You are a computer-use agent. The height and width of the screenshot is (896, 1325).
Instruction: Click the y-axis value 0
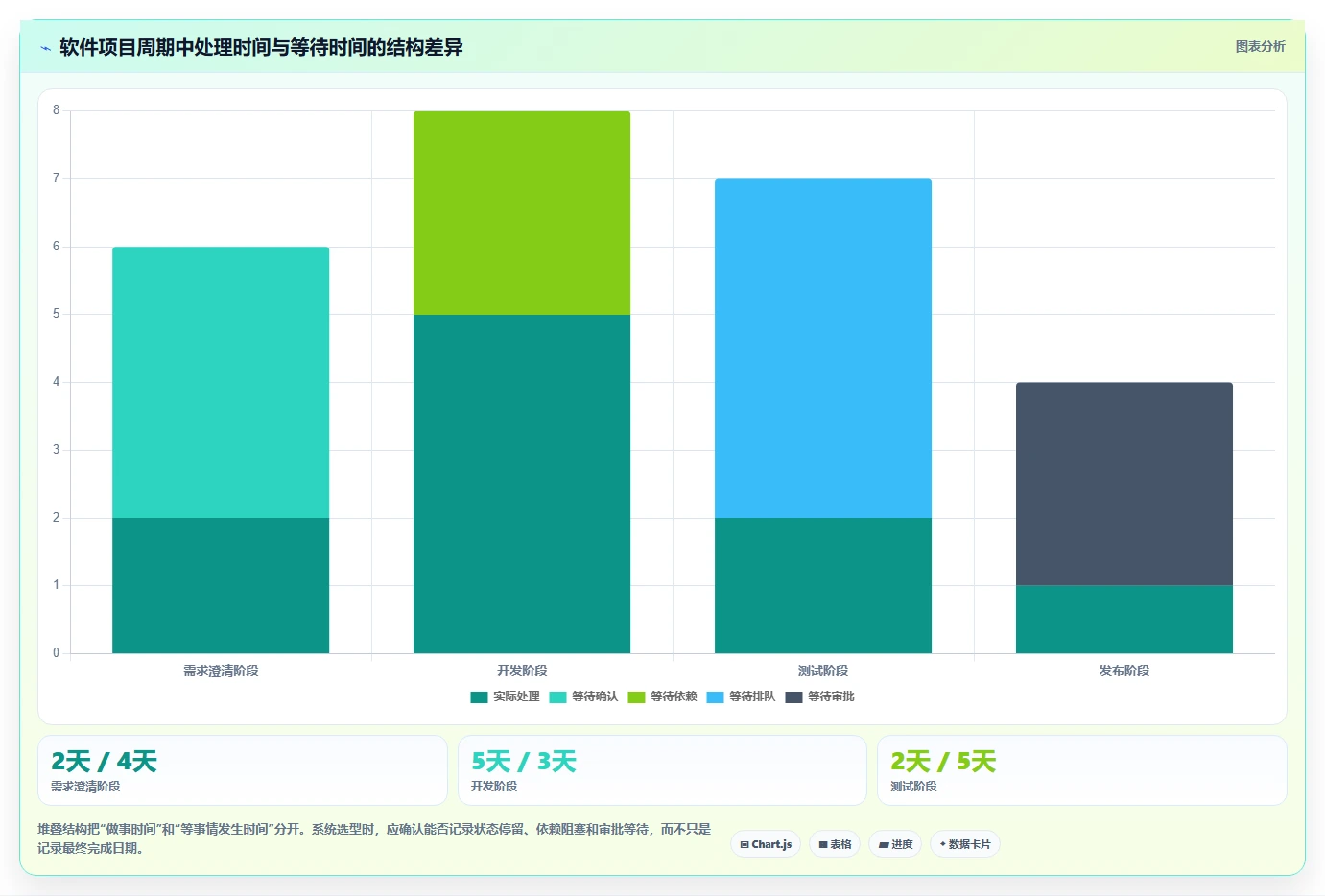(56, 653)
